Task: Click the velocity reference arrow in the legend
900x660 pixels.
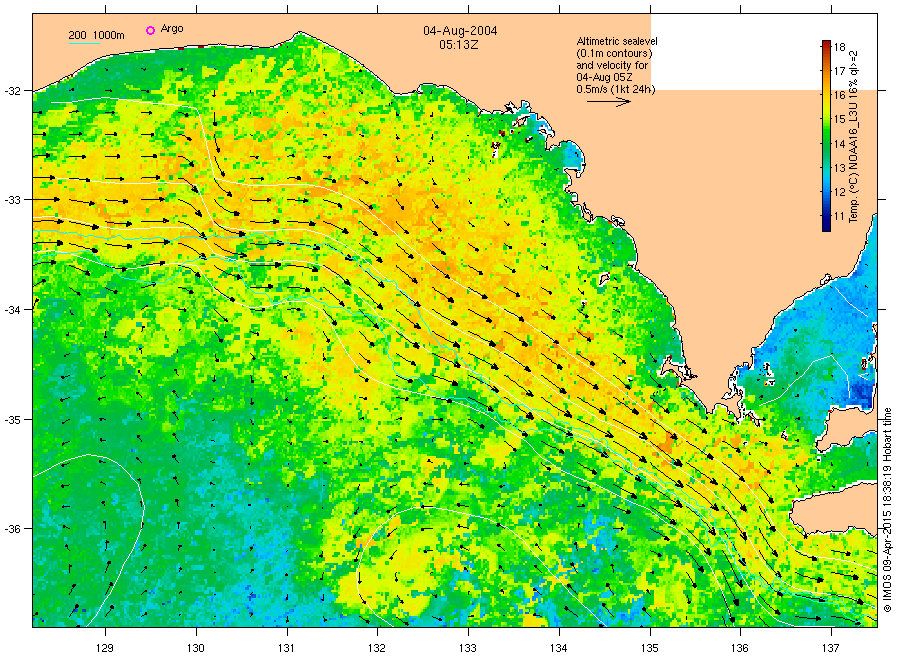Action: [609, 102]
